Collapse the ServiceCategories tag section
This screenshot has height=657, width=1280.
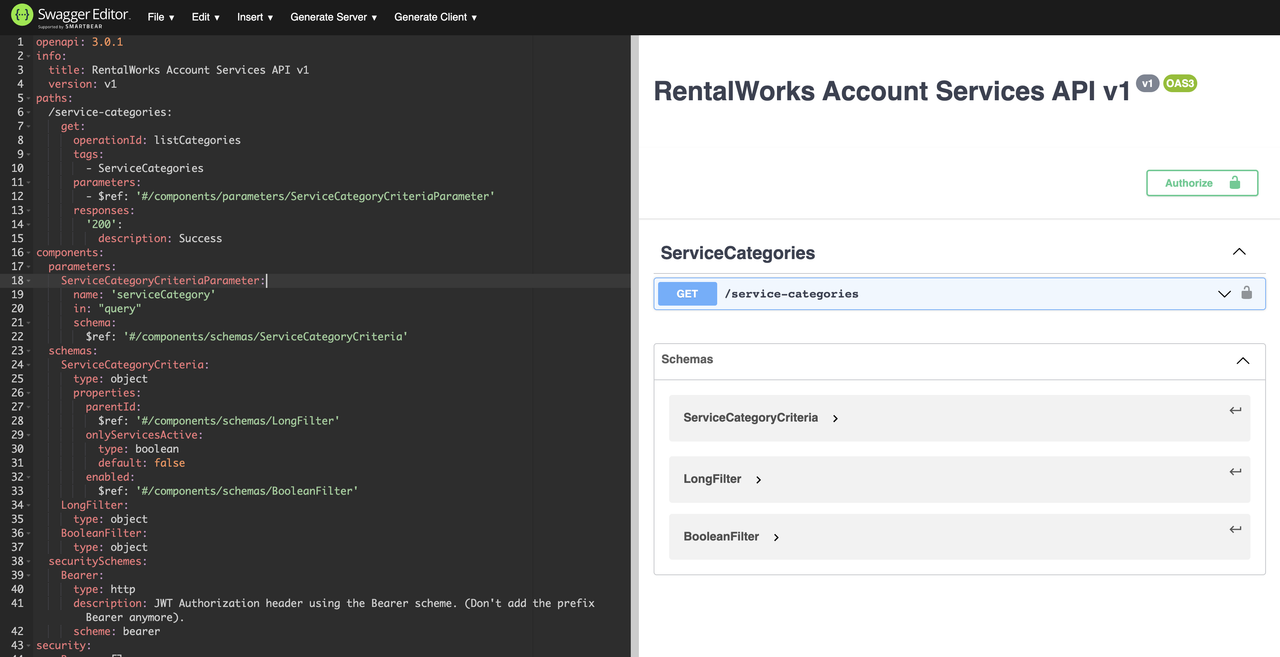pos(1239,252)
